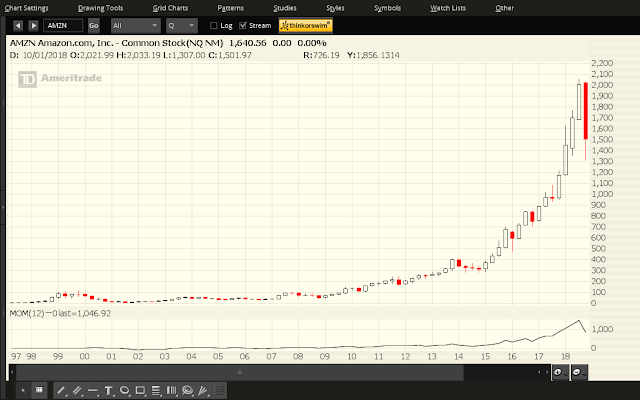This screenshot has height=400, width=640.
Task: Select the horizontal price level tool
Action: (x=93, y=391)
